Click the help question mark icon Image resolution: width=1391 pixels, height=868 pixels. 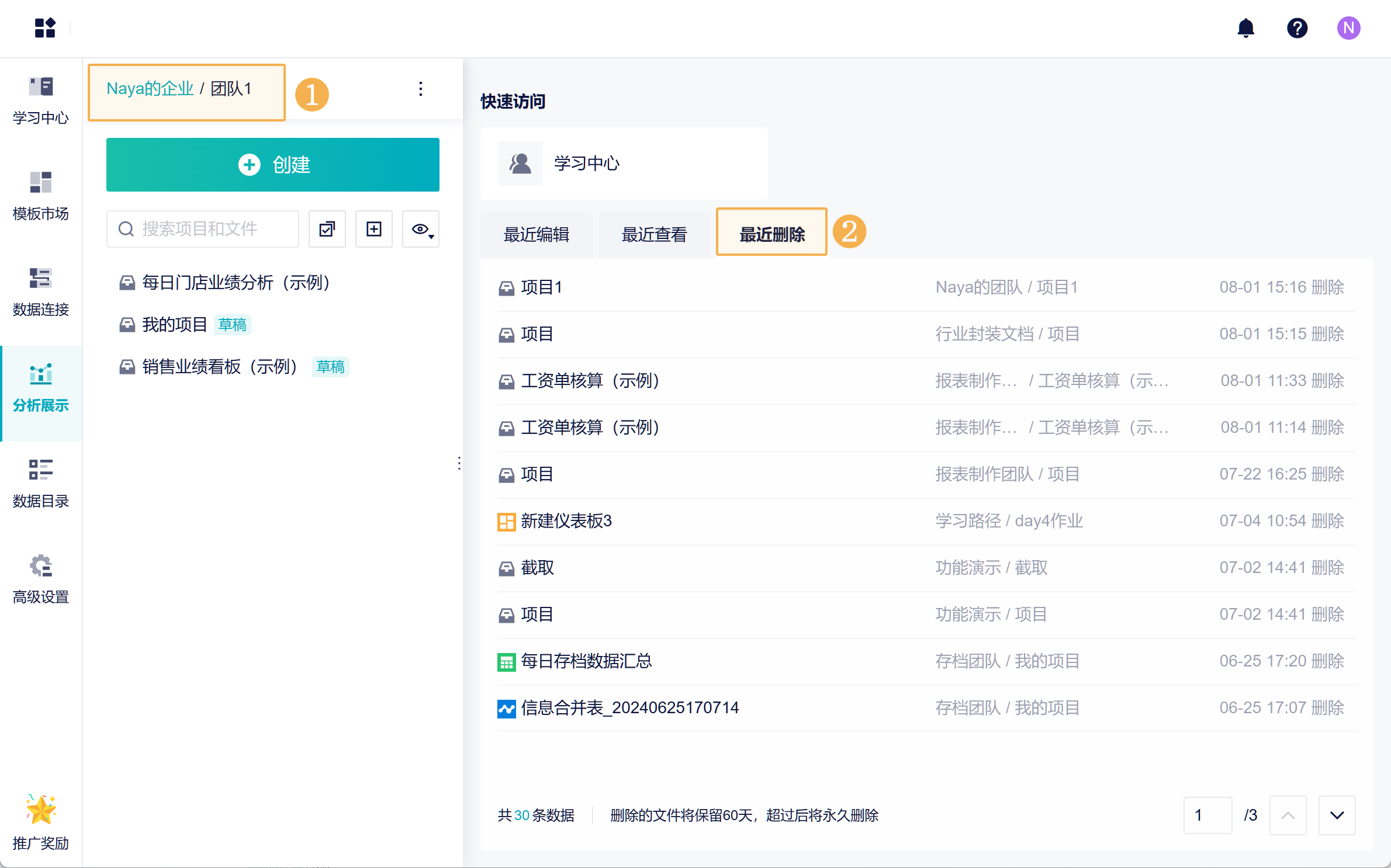coord(1297,28)
